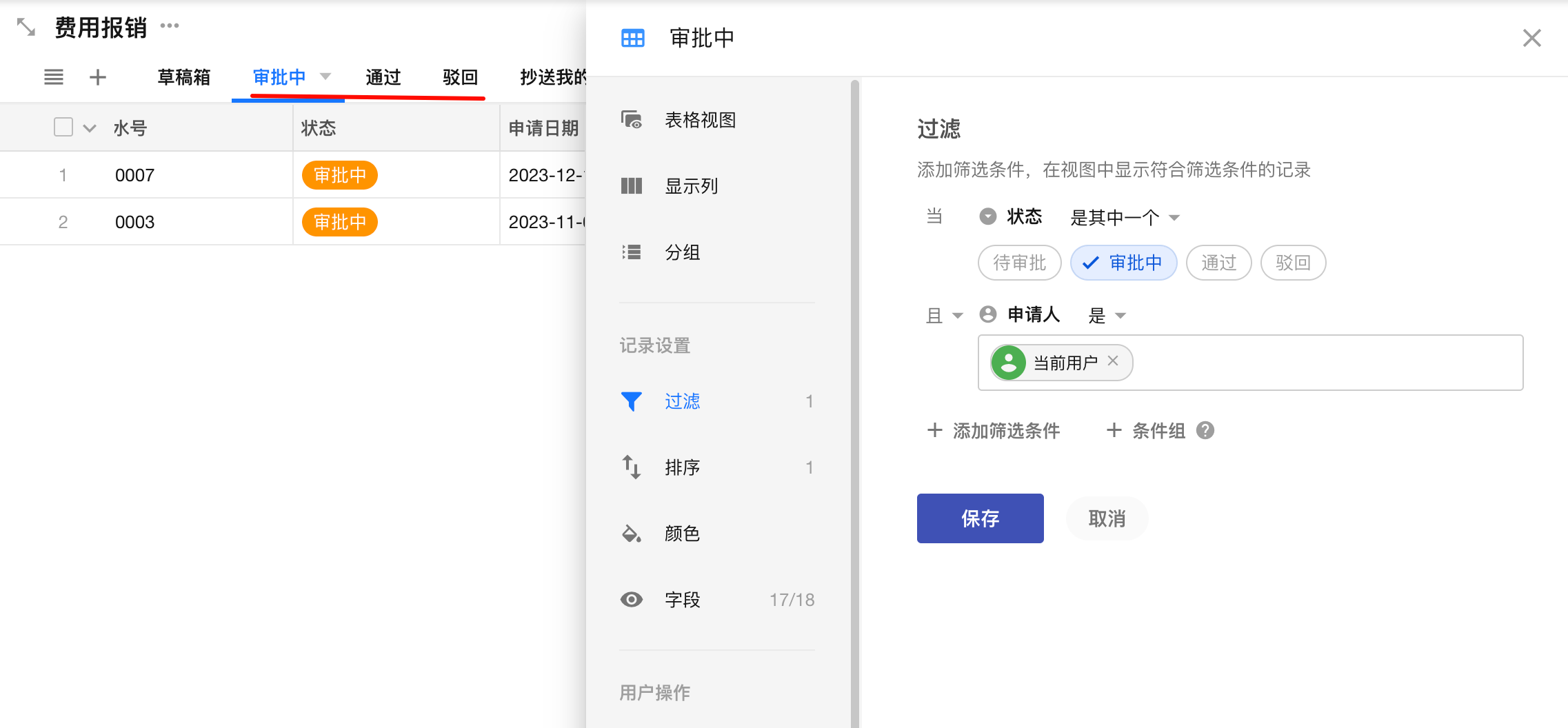Click the 审批中 badge in row 0007
Image resolution: width=1568 pixels, height=728 pixels.
(x=340, y=175)
